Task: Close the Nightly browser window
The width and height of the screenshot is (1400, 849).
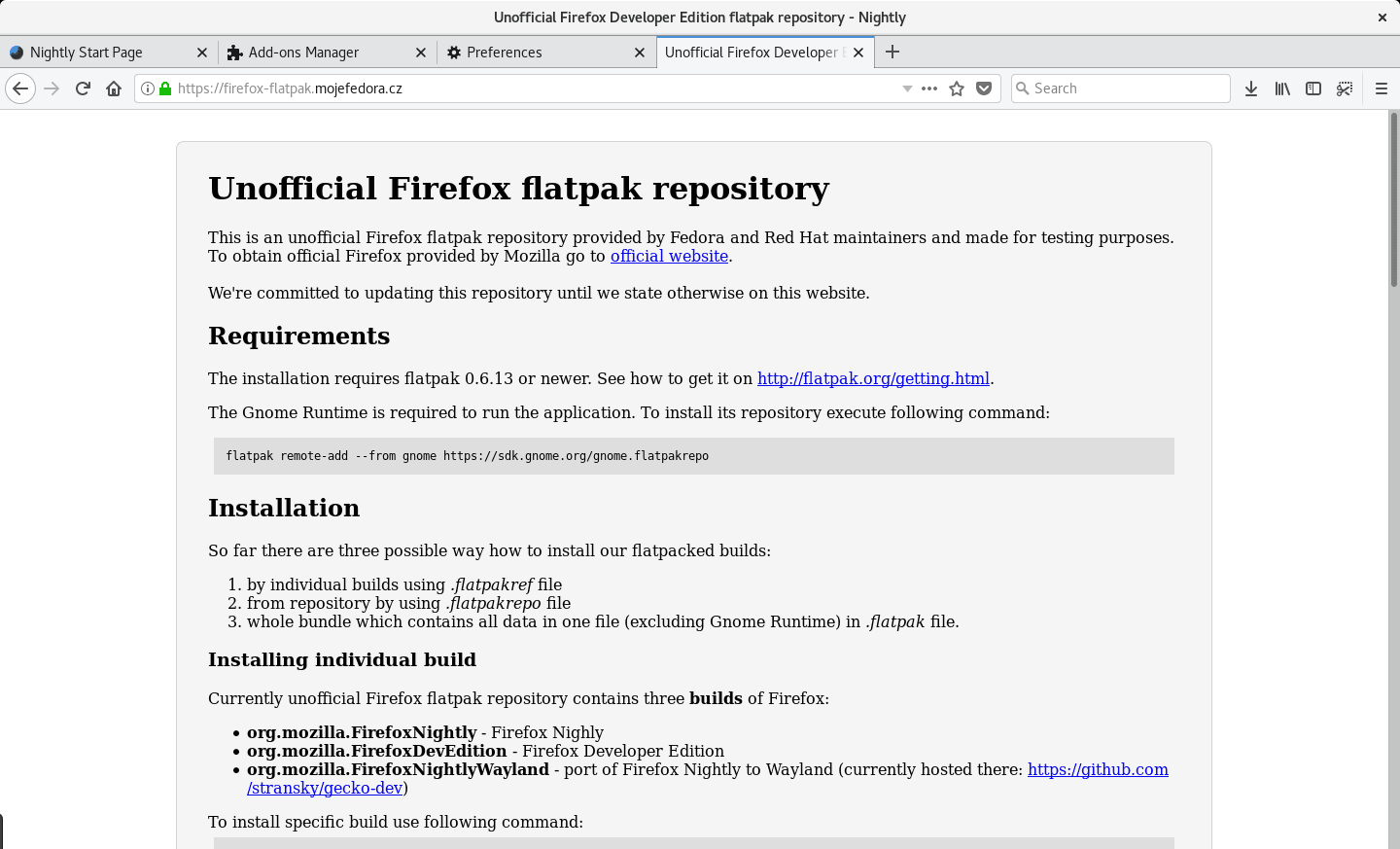Action: [x=1382, y=18]
